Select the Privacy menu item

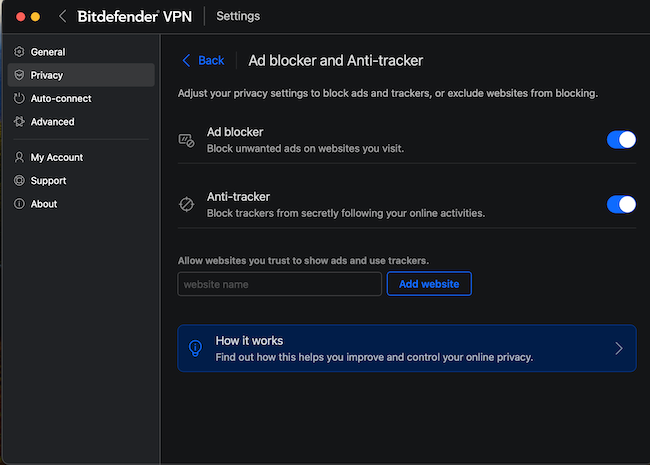click(x=81, y=75)
